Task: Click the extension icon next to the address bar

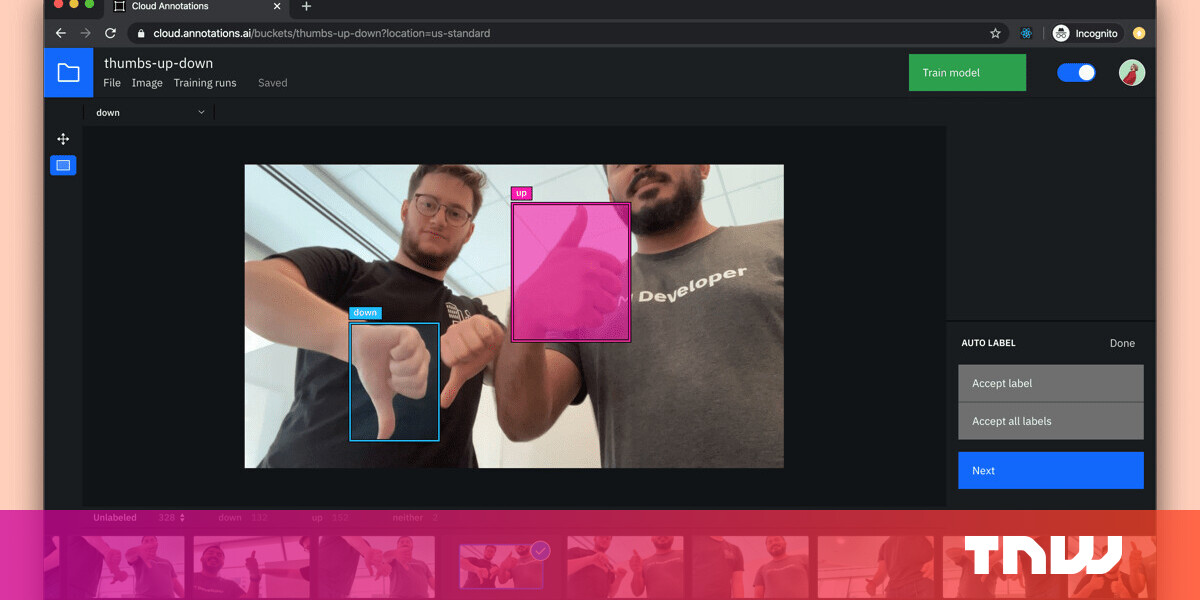Action: click(1026, 33)
